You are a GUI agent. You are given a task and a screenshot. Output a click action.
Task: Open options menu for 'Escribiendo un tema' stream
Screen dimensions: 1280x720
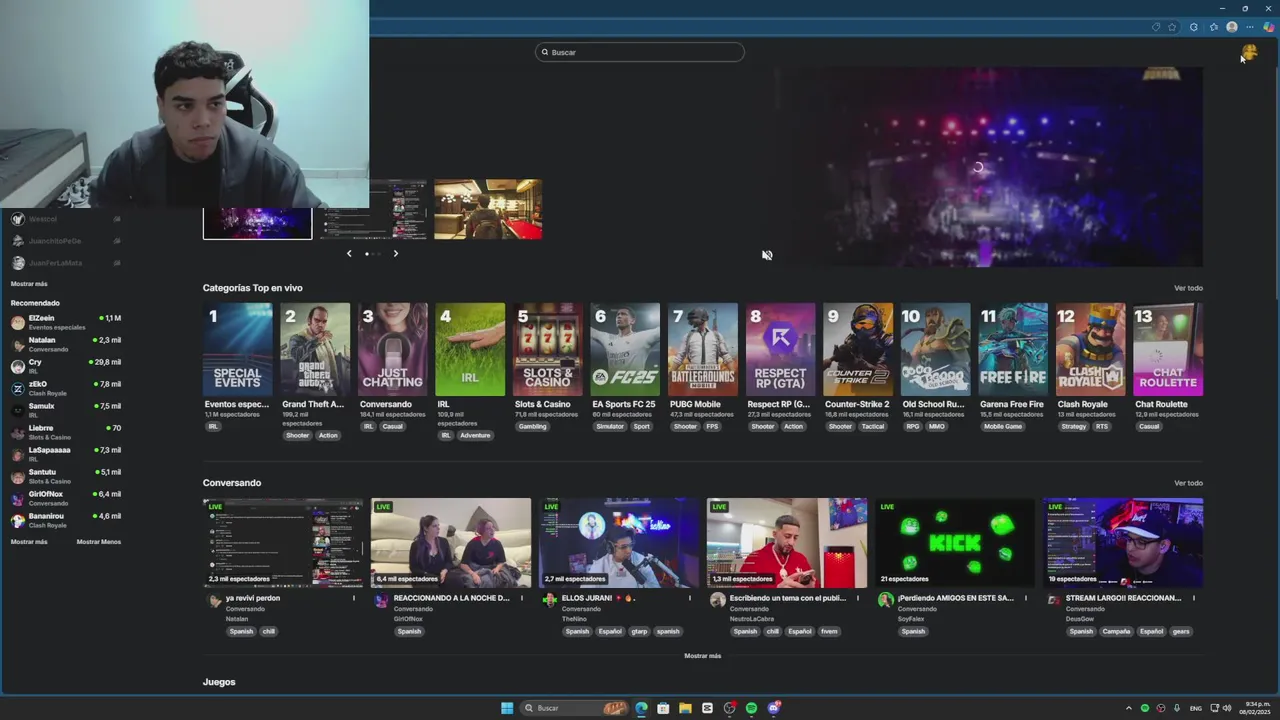pos(857,598)
